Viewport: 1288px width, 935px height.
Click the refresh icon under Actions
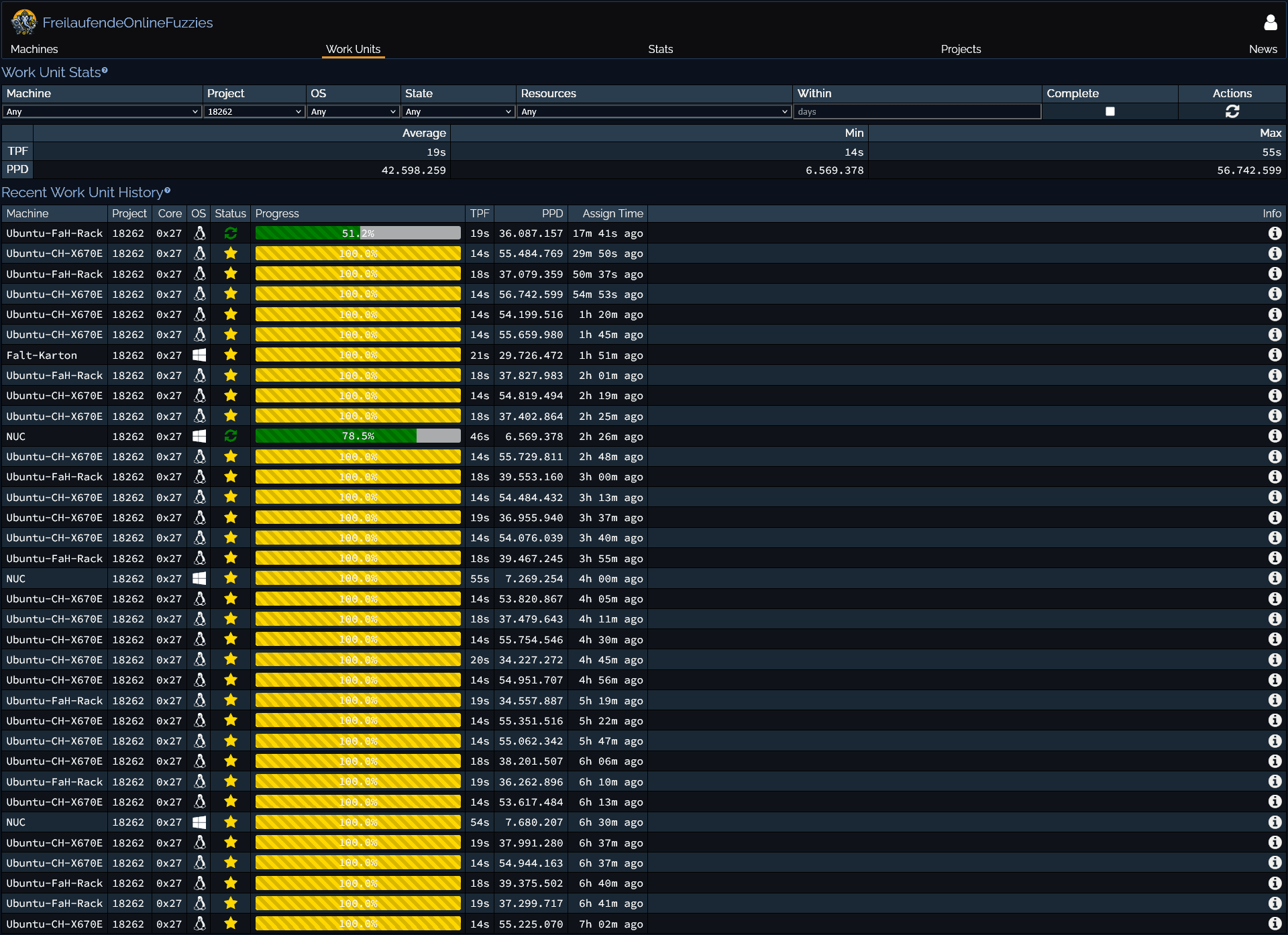pyautogui.click(x=1232, y=111)
